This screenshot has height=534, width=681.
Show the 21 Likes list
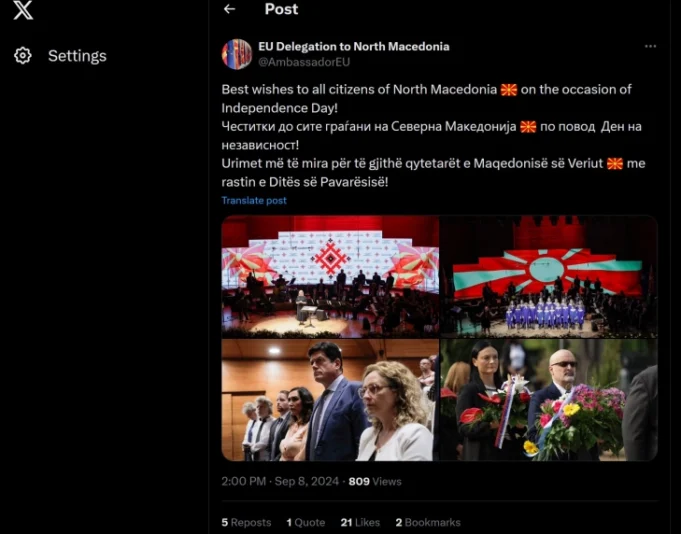click(x=360, y=522)
